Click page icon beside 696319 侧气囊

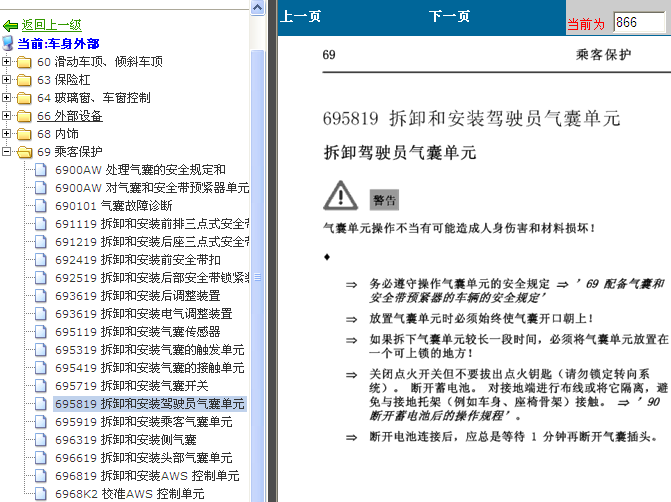tap(41, 440)
